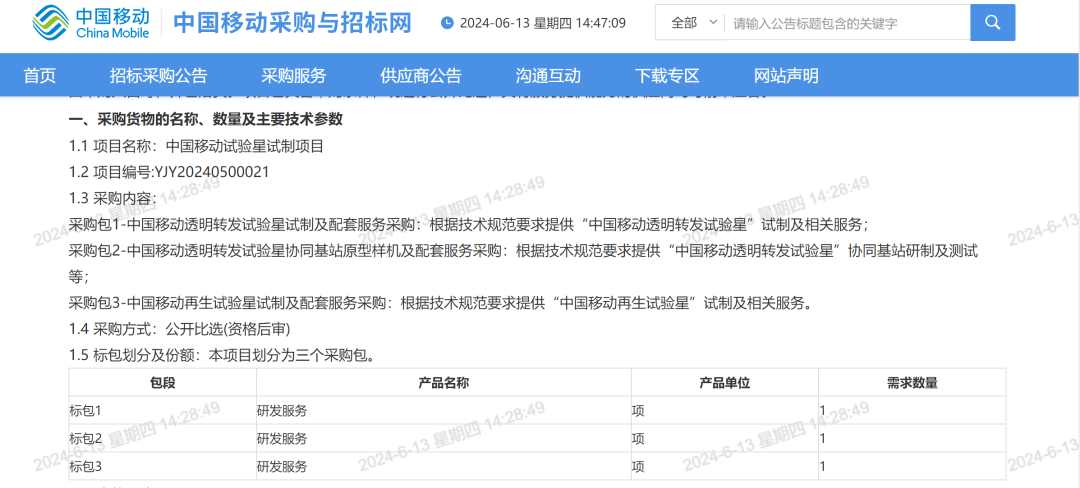The height and width of the screenshot is (488, 1080).
Task: Click the blue search magnifier button
Action: [x=993, y=23]
